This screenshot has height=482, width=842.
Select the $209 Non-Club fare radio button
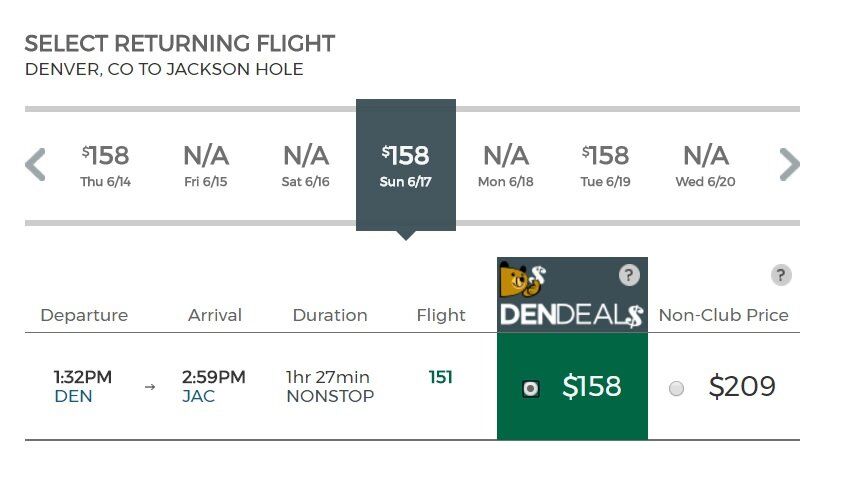tap(676, 388)
